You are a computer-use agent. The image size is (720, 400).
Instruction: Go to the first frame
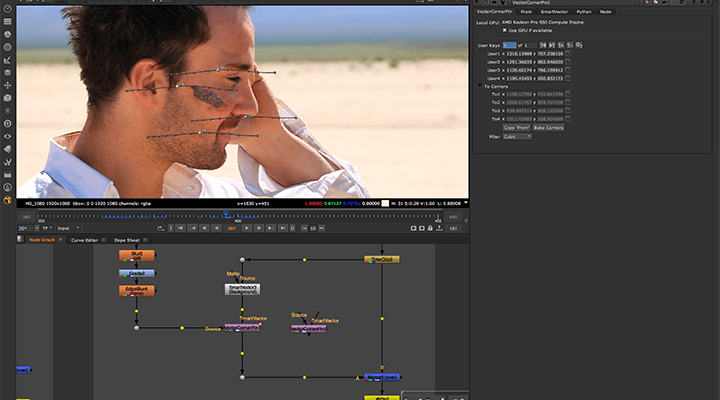(x=180, y=228)
